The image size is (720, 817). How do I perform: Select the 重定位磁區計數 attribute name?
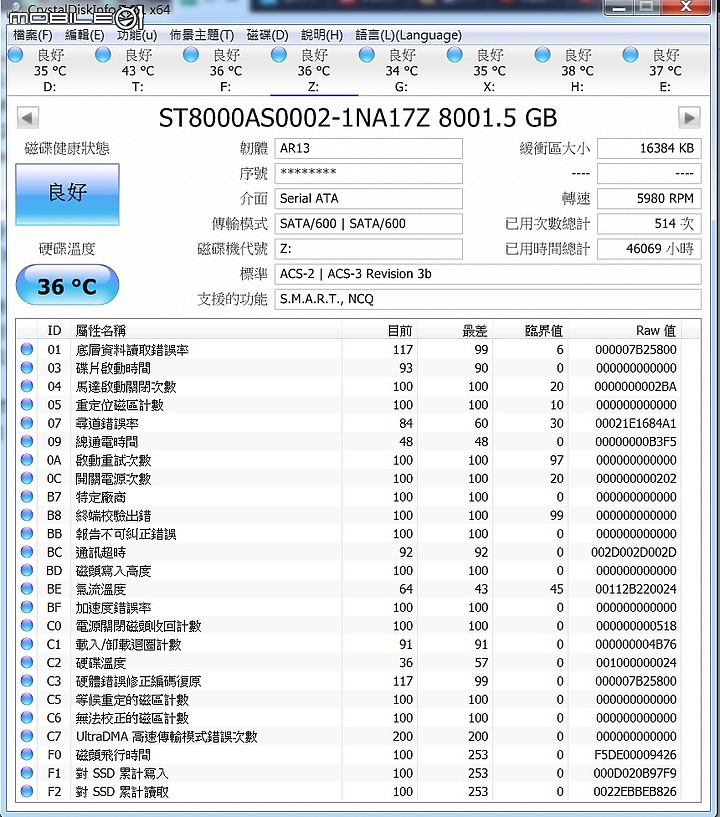tap(119, 405)
